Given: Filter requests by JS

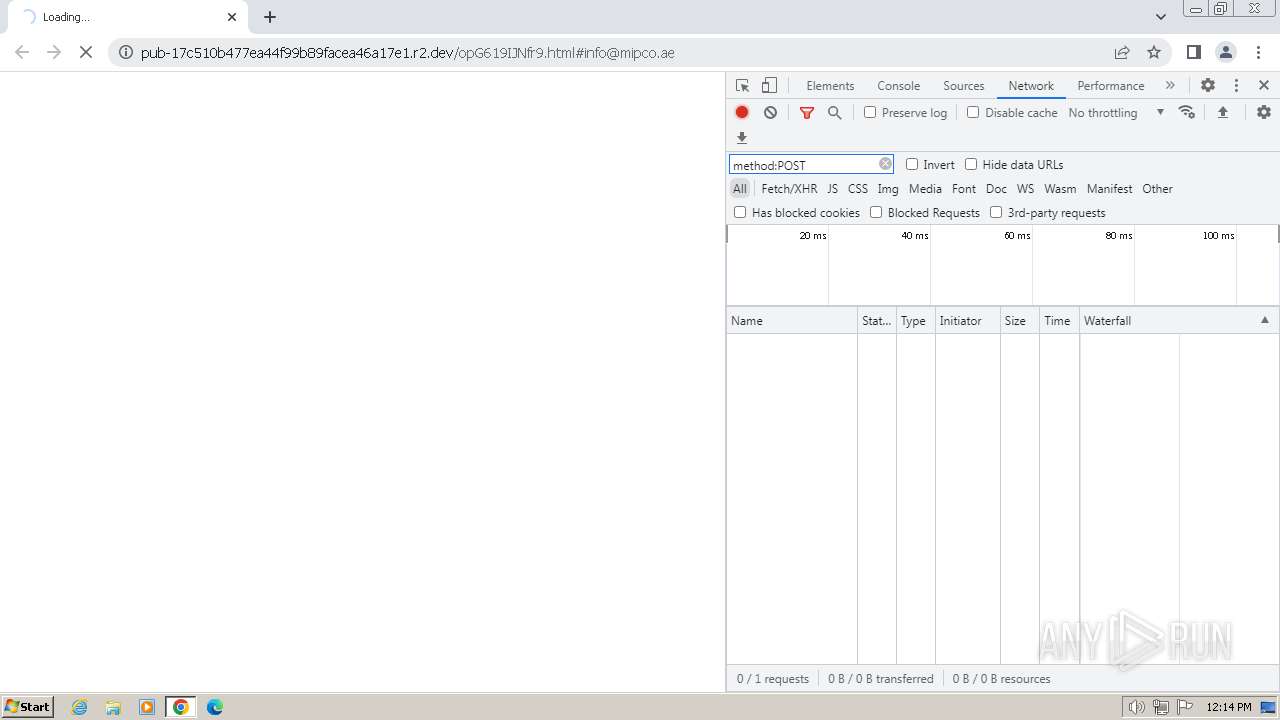Looking at the screenshot, I should coord(832,188).
